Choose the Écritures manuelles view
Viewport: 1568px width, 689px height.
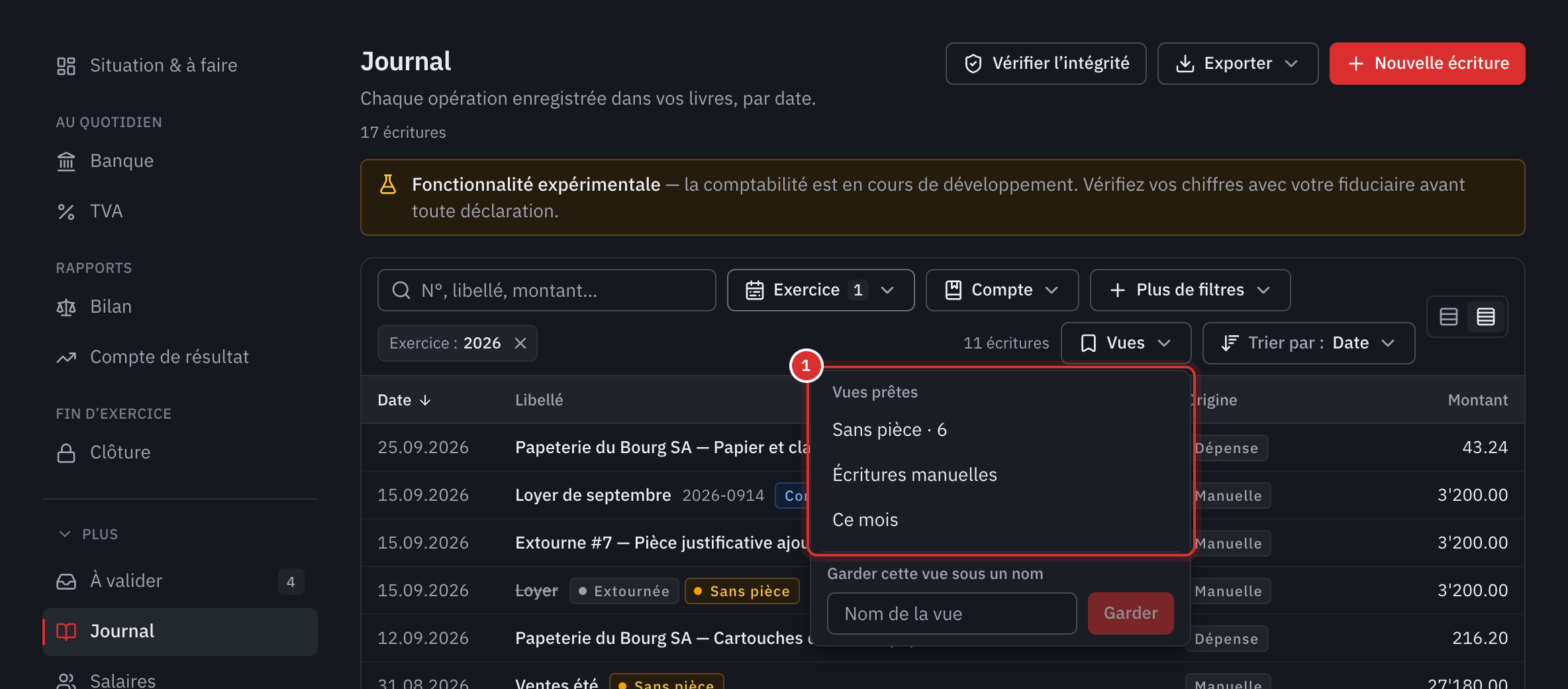[x=1001, y=475]
